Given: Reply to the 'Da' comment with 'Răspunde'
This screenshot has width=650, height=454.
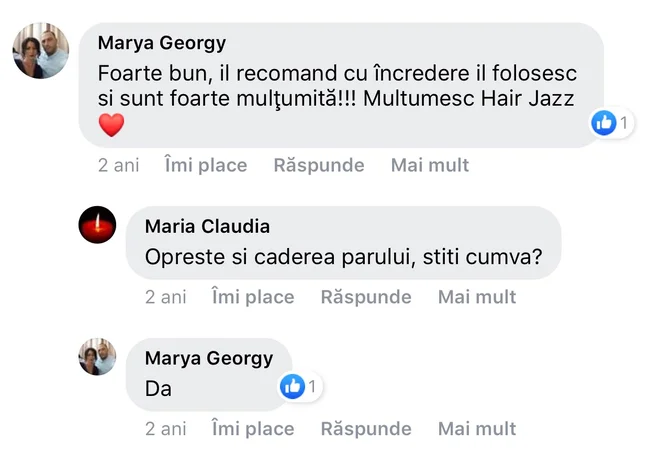Looking at the screenshot, I should 366,428.
